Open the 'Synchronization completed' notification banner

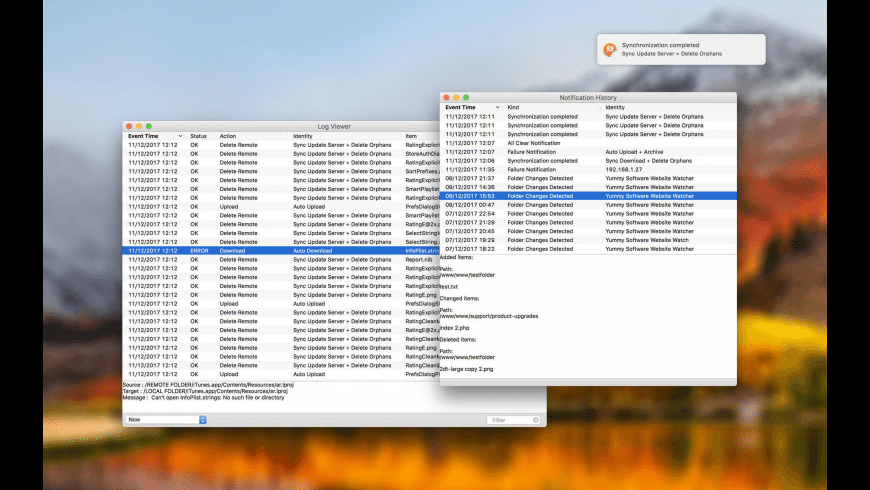click(x=681, y=49)
